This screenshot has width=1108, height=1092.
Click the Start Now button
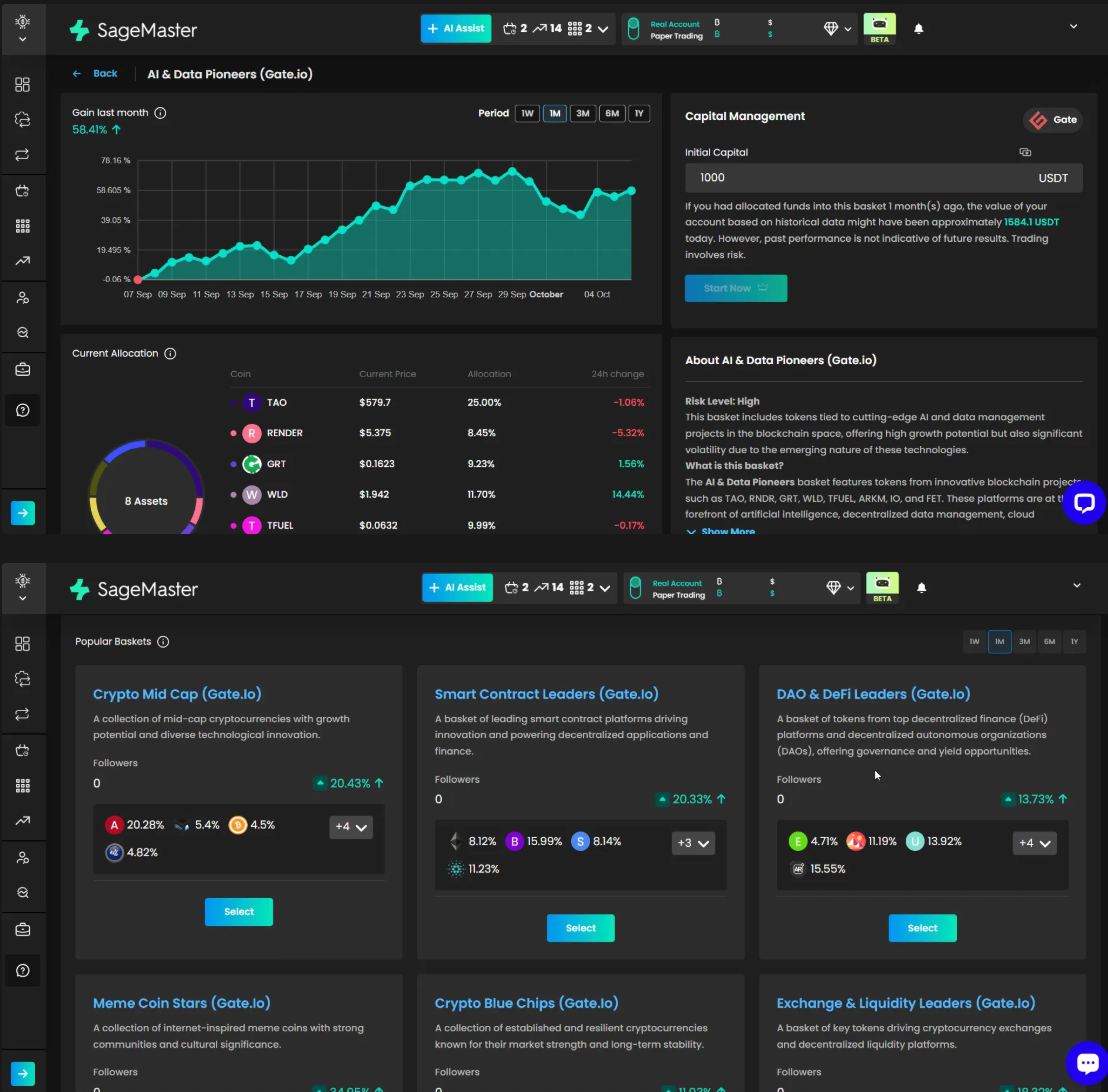[736, 288]
